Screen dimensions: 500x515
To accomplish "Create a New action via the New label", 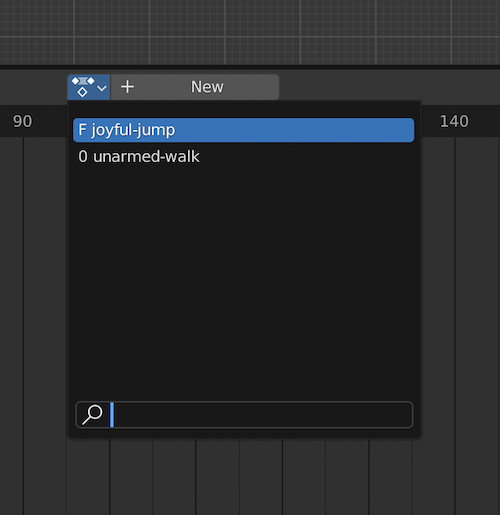I will pyautogui.click(x=207, y=87).
